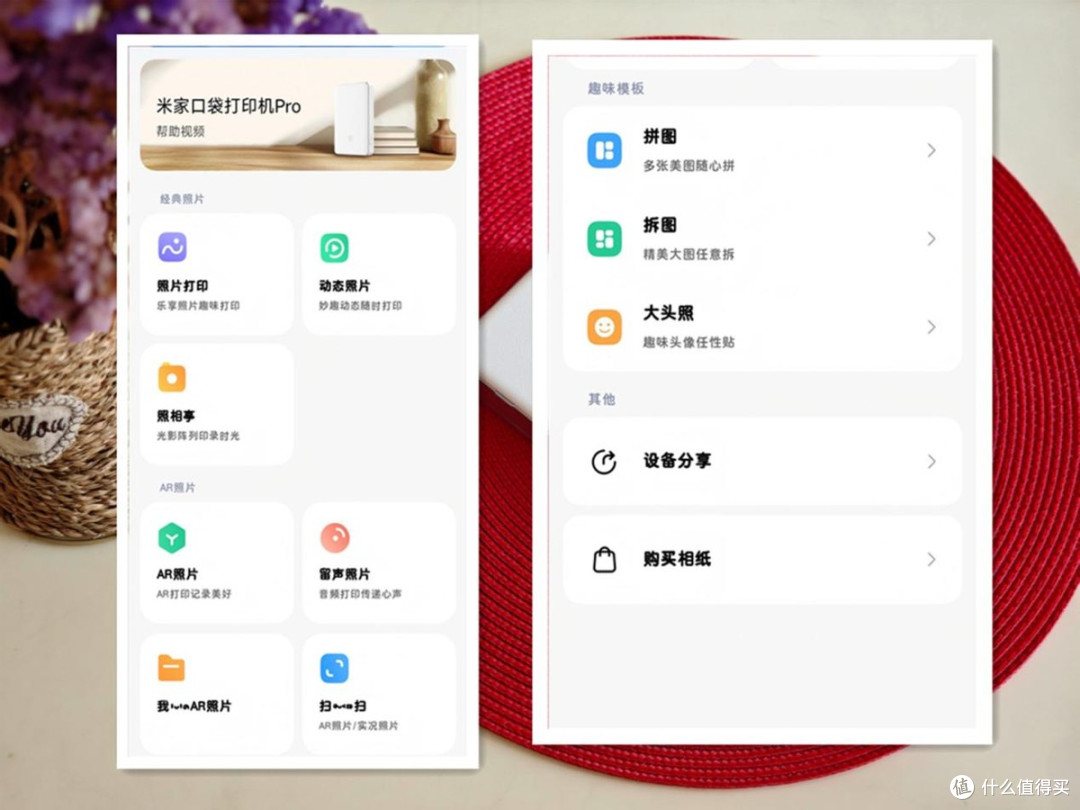Viewport: 1080px width, 810px height.
Task: Open 购买相纸 buy paper label
Action: (x=677, y=559)
